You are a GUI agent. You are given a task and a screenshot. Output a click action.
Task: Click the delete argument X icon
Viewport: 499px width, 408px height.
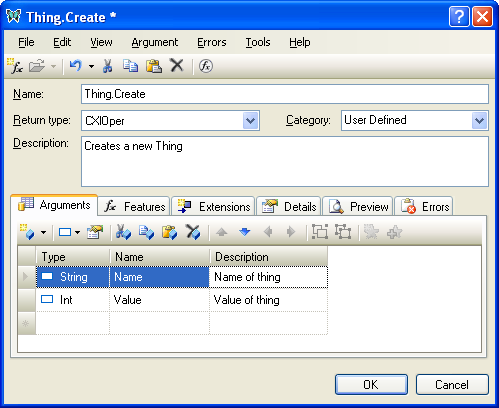(x=193, y=232)
